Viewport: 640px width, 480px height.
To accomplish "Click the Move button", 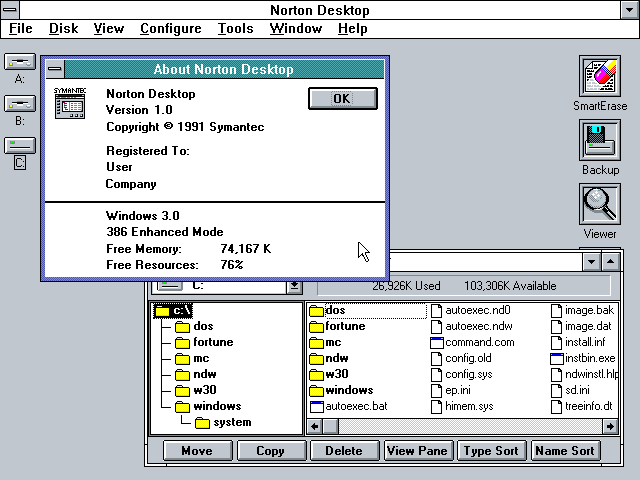I will coord(197,451).
